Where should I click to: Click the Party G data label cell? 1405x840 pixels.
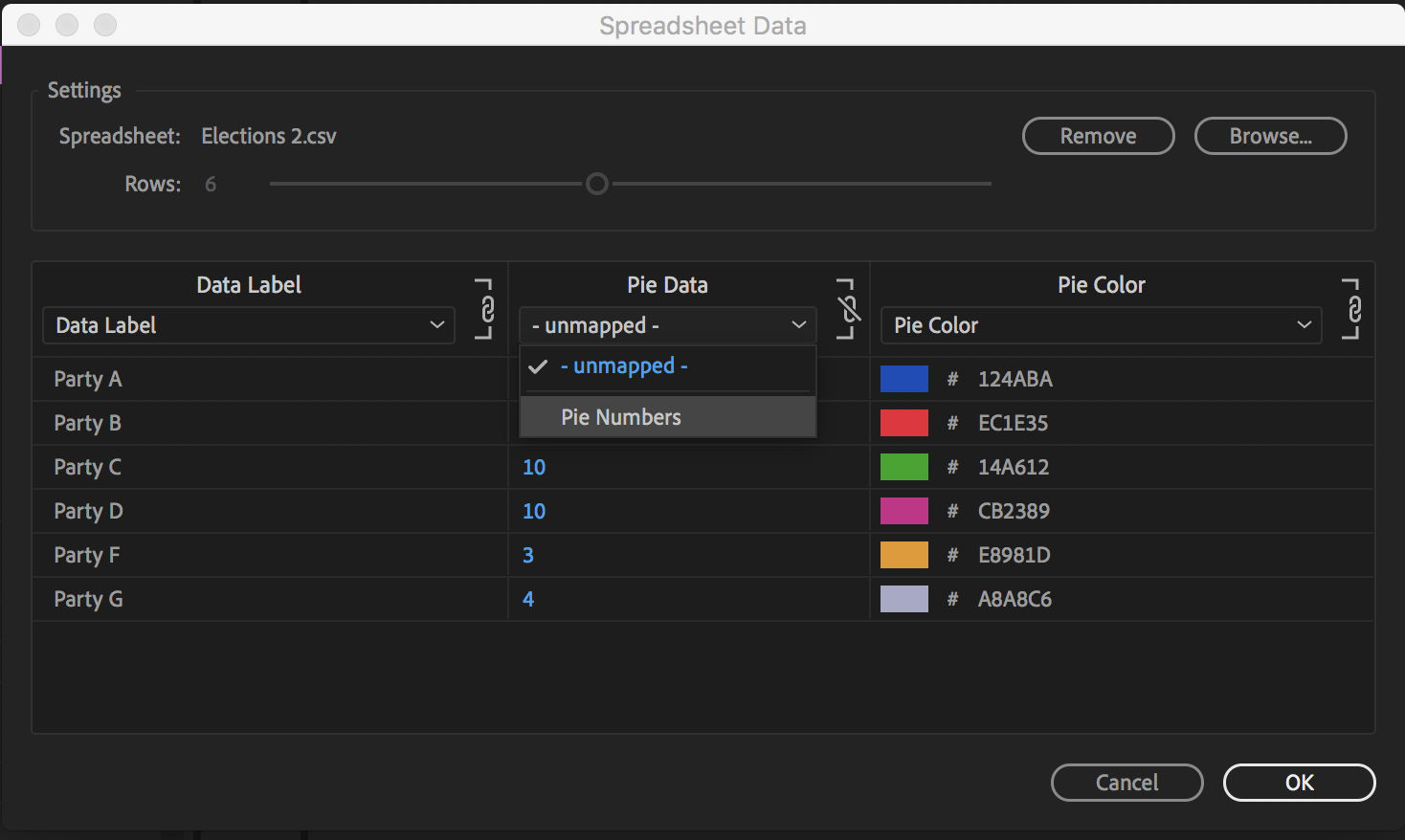(x=88, y=598)
